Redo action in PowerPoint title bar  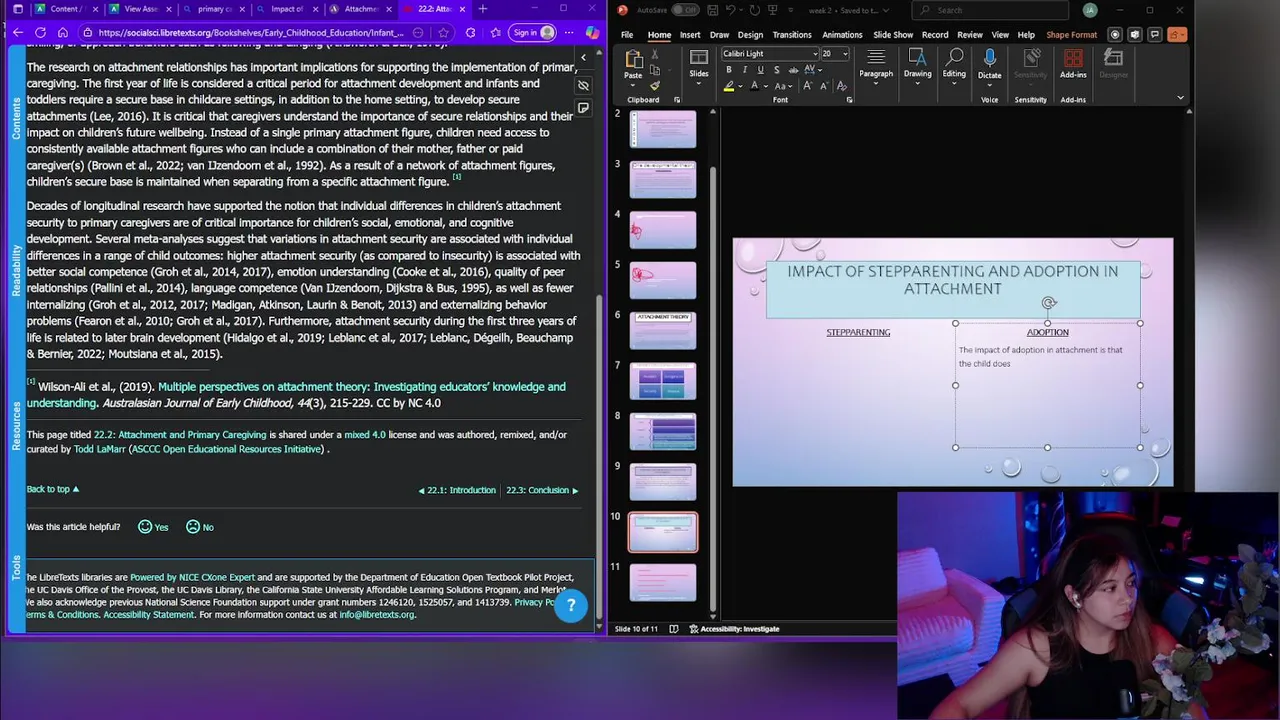(755, 10)
